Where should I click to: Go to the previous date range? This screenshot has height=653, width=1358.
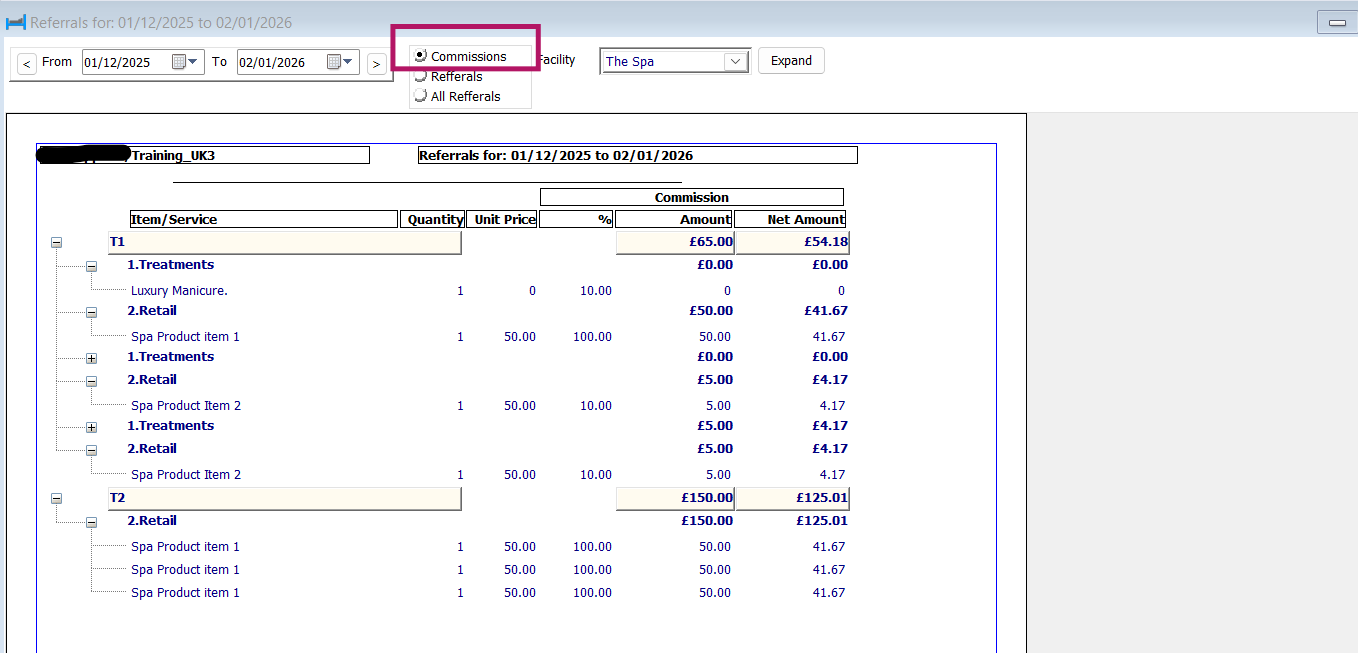pyautogui.click(x=27, y=64)
